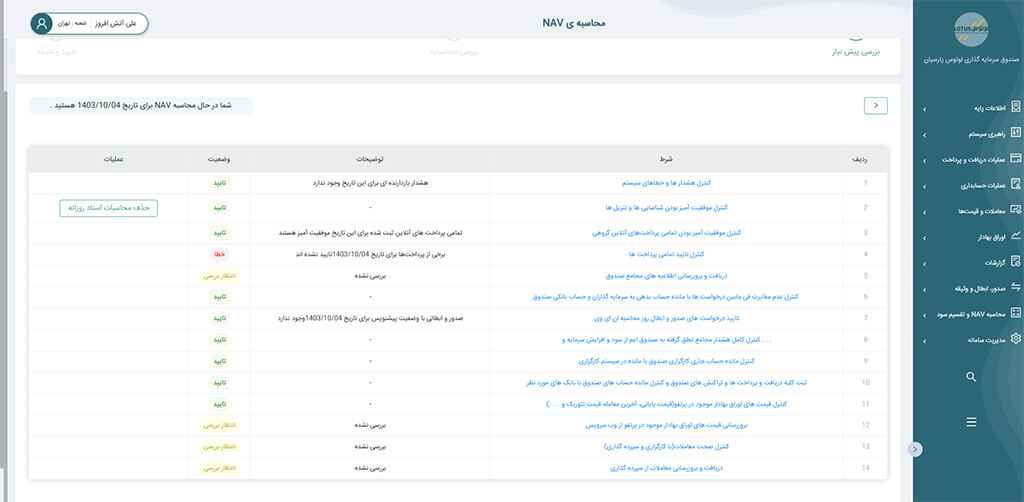Collapse the sidebar using the round arrow handle
The width and height of the screenshot is (1024, 502).
[914, 450]
